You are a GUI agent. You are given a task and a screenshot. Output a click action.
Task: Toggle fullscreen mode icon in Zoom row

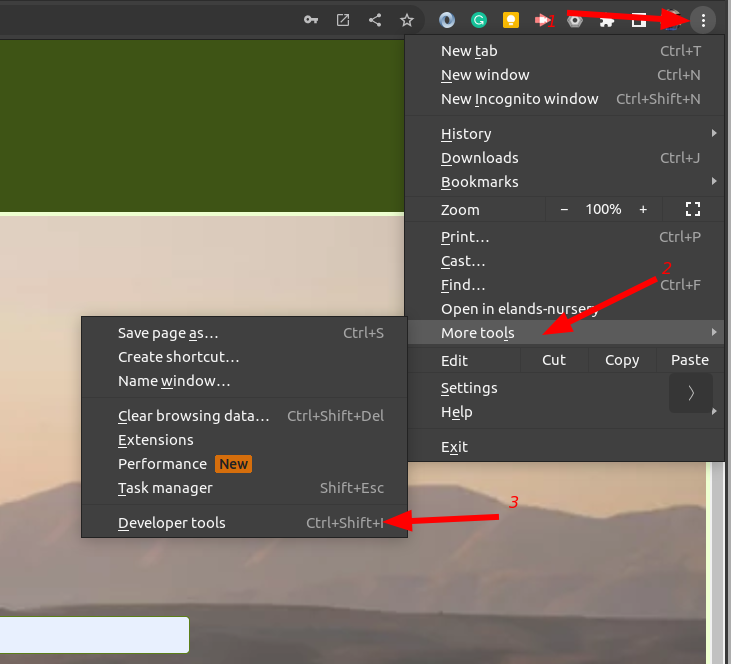[692, 209]
